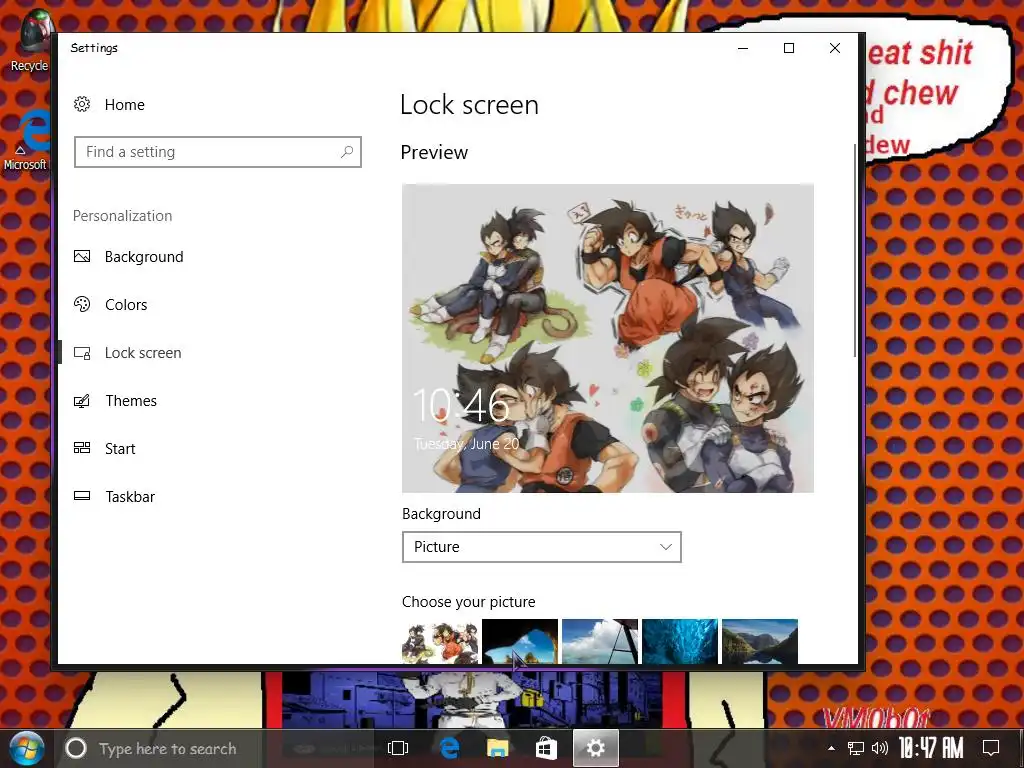Click the lock screen preview image

click(x=607, y=338)
